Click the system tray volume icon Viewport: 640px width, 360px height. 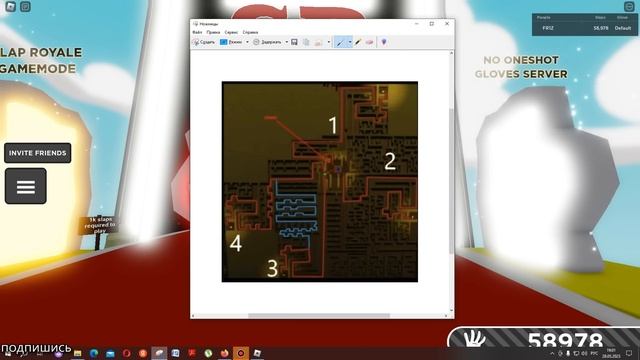click(584, 353)
